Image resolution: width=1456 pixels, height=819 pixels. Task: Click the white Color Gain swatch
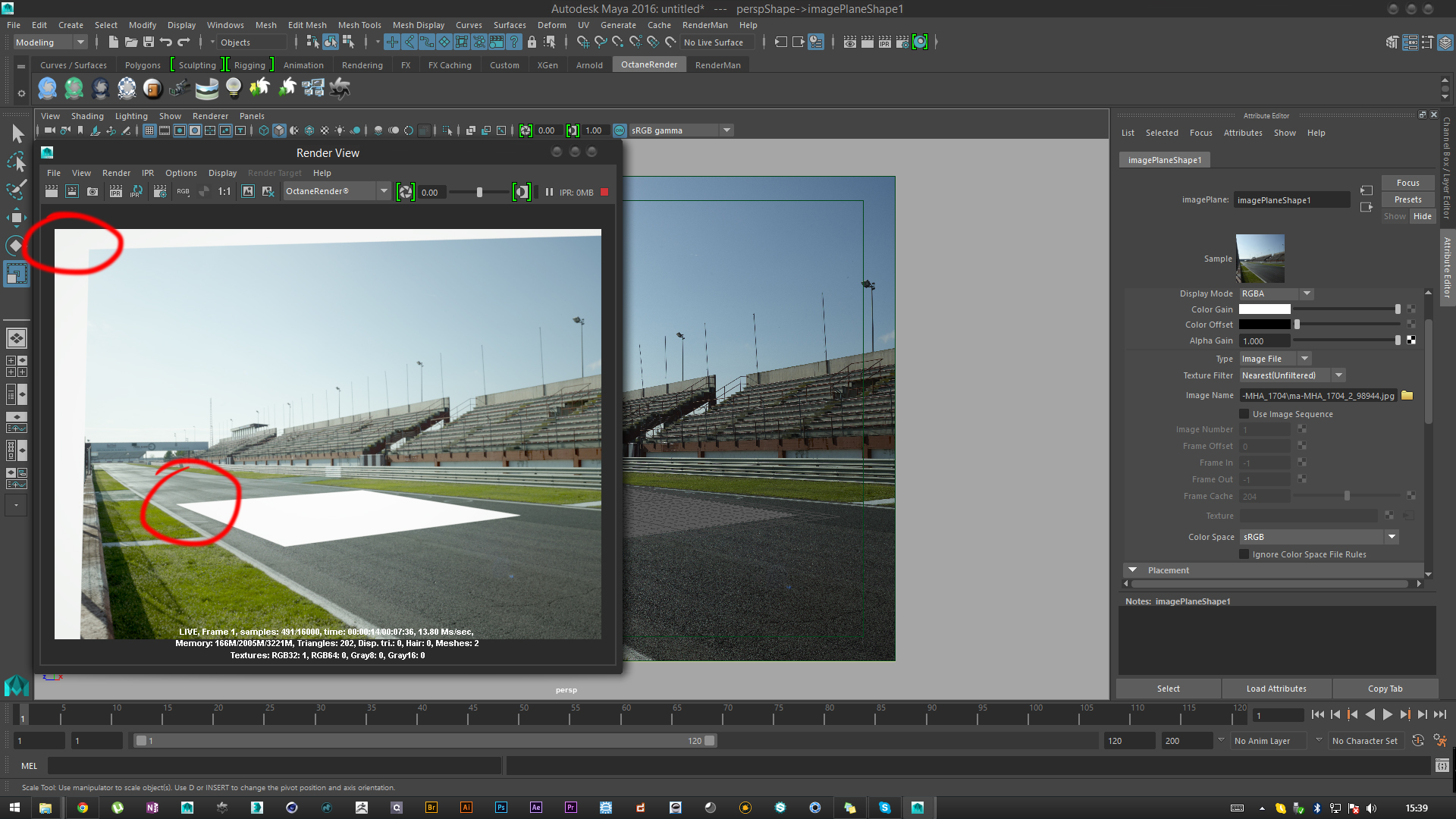click(1264, 309)
